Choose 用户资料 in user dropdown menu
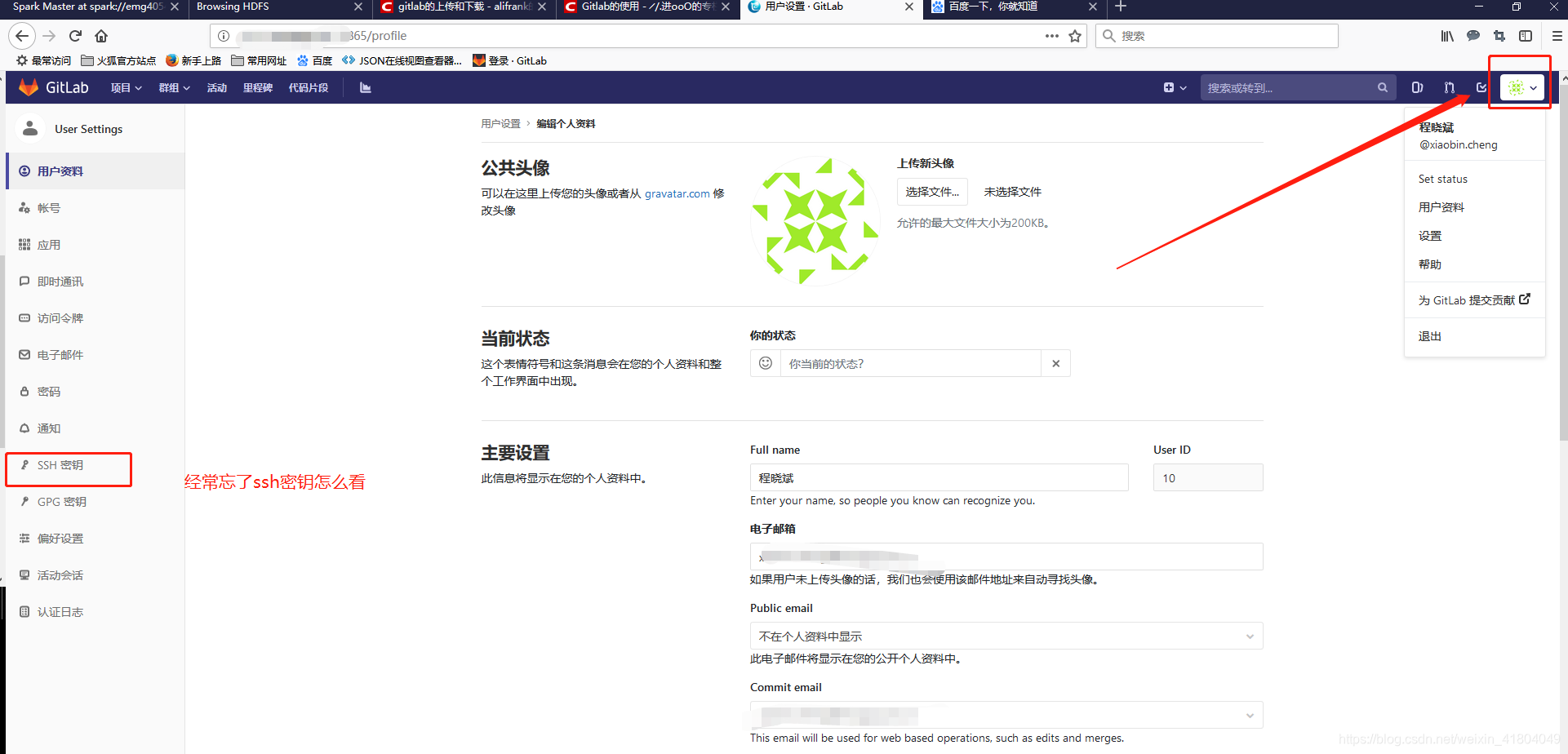 [x=1441, y=207]
